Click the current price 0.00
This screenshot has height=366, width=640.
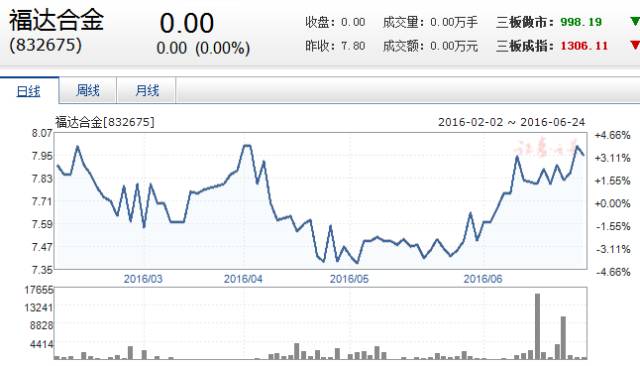tap(187, 23)
